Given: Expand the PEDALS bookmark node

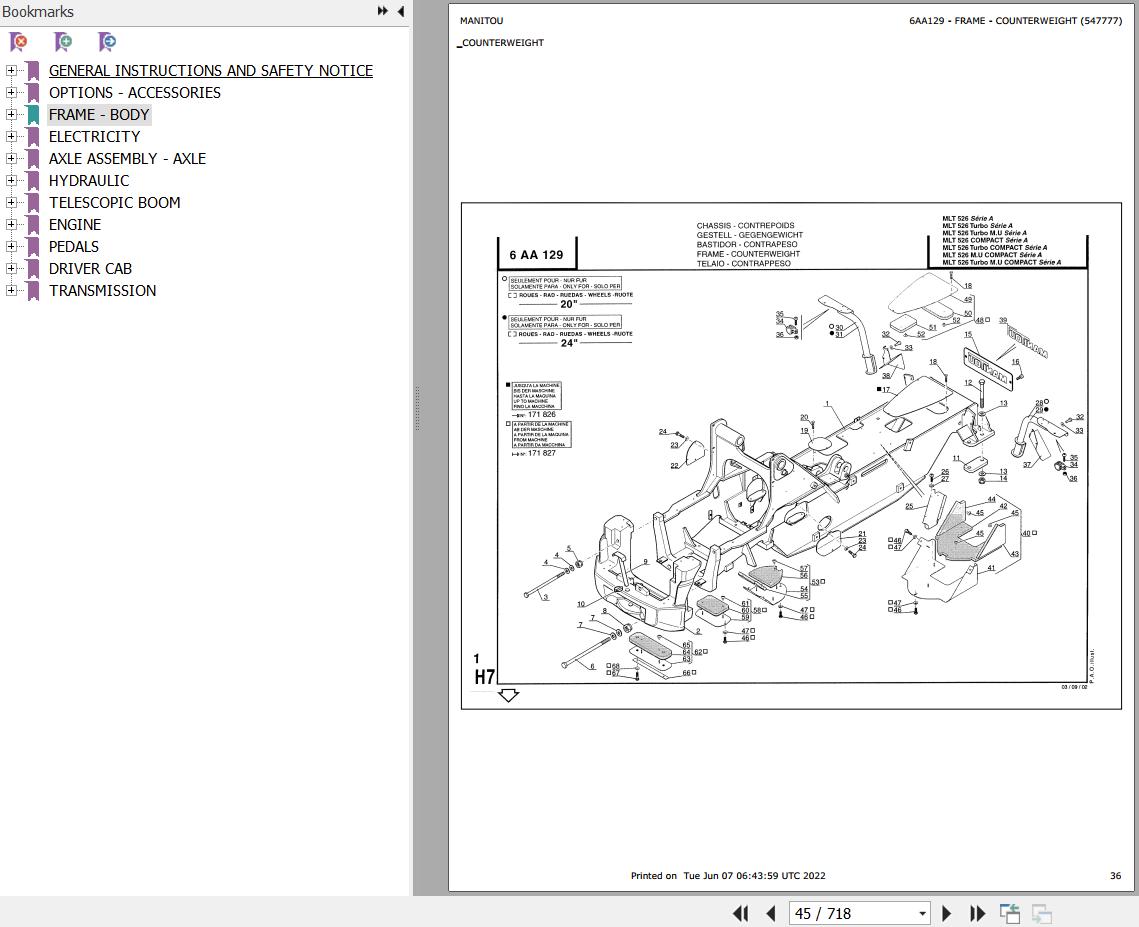Looking at the screenshot, I should coord(11,246).
